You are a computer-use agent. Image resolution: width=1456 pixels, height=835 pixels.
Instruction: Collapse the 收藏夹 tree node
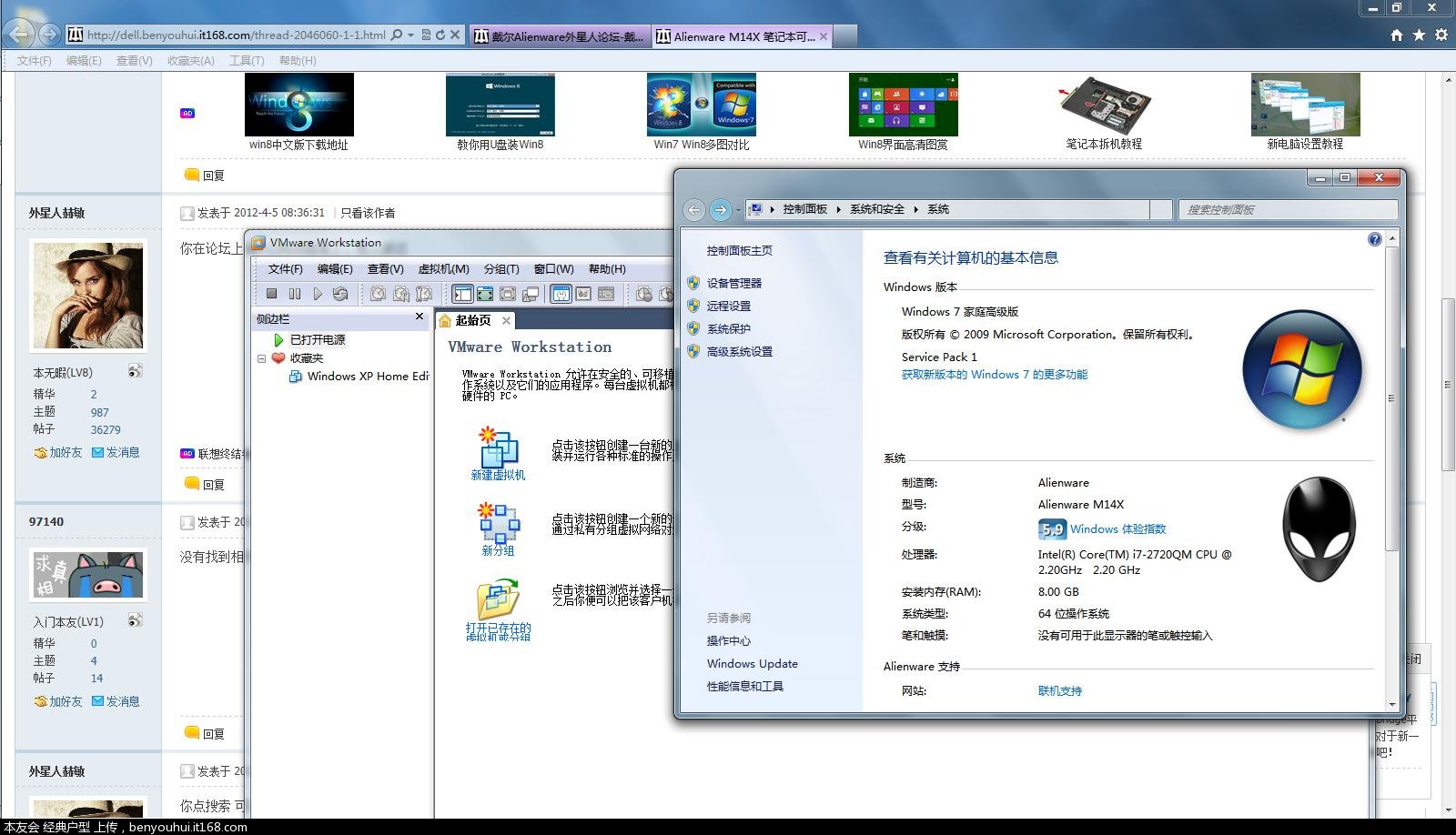262,358
